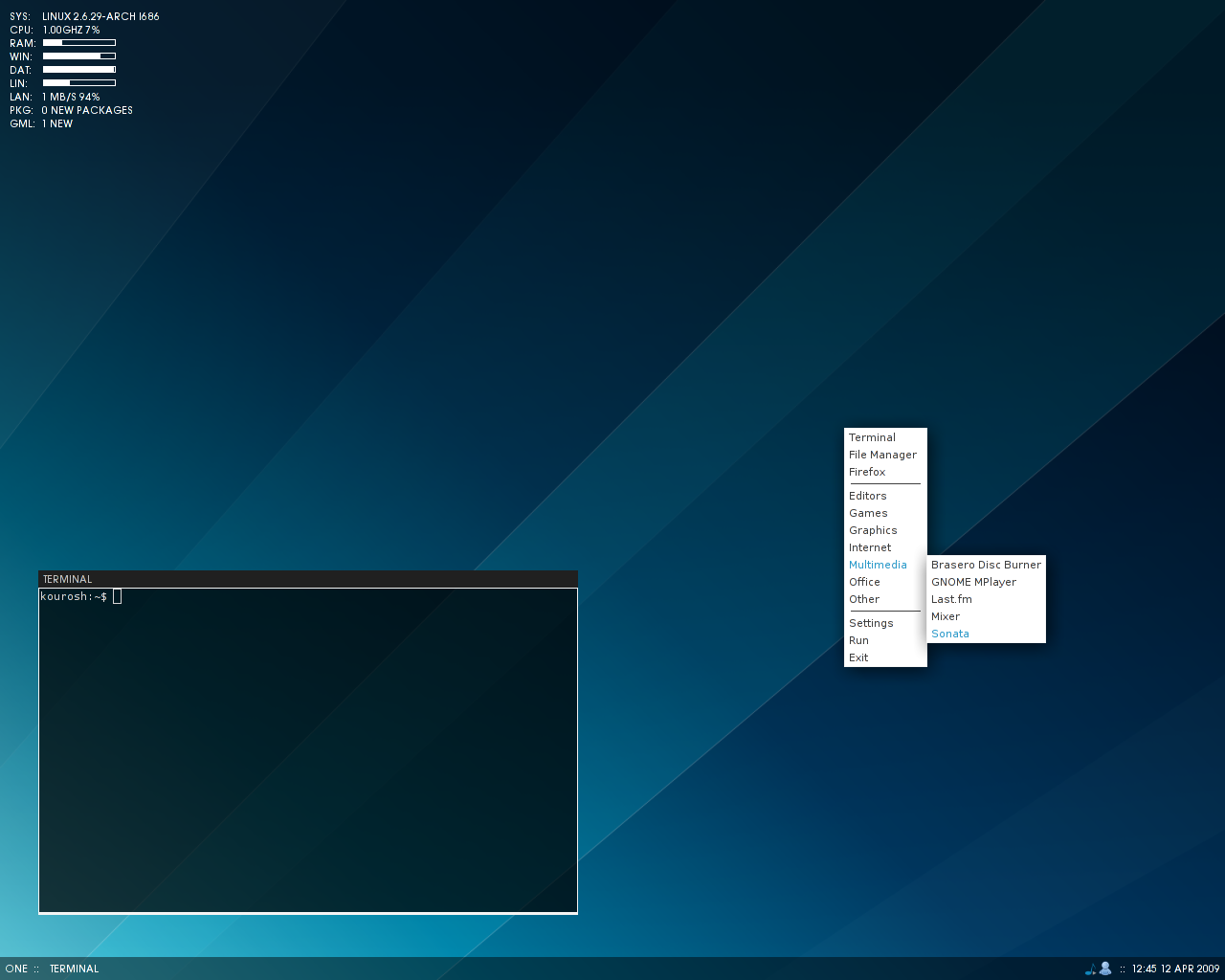
Task: Expand the Office submenu
Action: pyautogui.click(x=885, y=582)
